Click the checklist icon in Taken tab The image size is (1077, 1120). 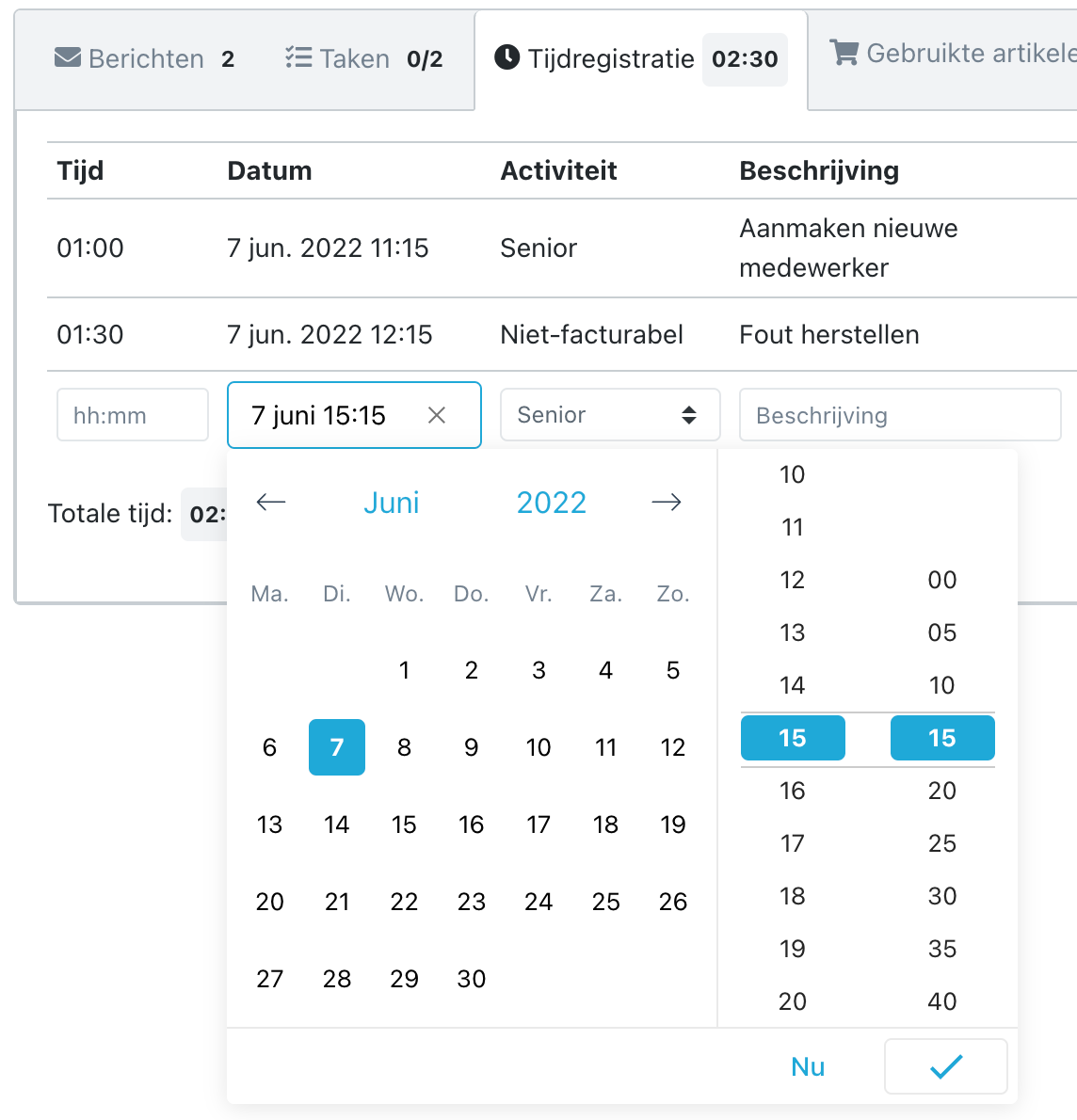[298, 57]
